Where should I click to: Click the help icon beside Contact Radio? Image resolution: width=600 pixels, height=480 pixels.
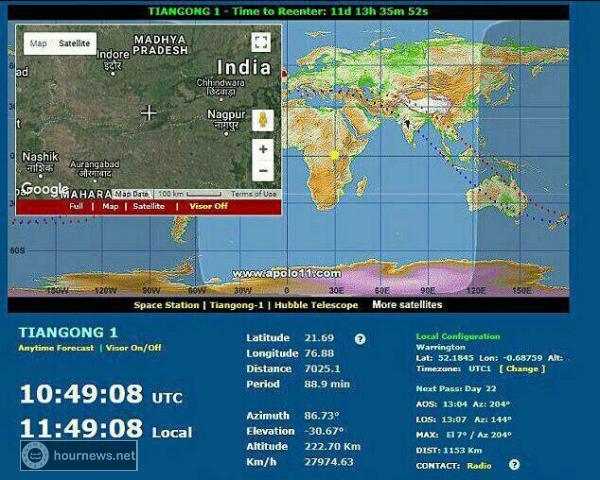coord(514,465)
